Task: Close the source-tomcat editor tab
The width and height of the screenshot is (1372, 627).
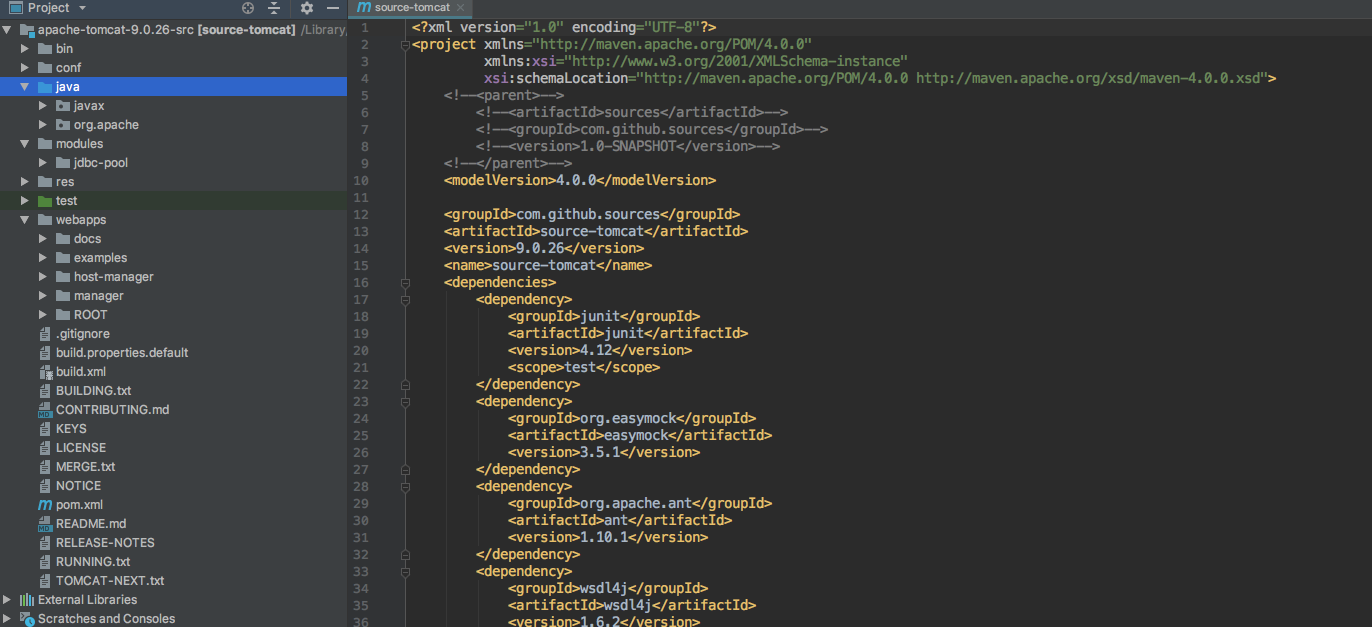Action: (461, 8)
